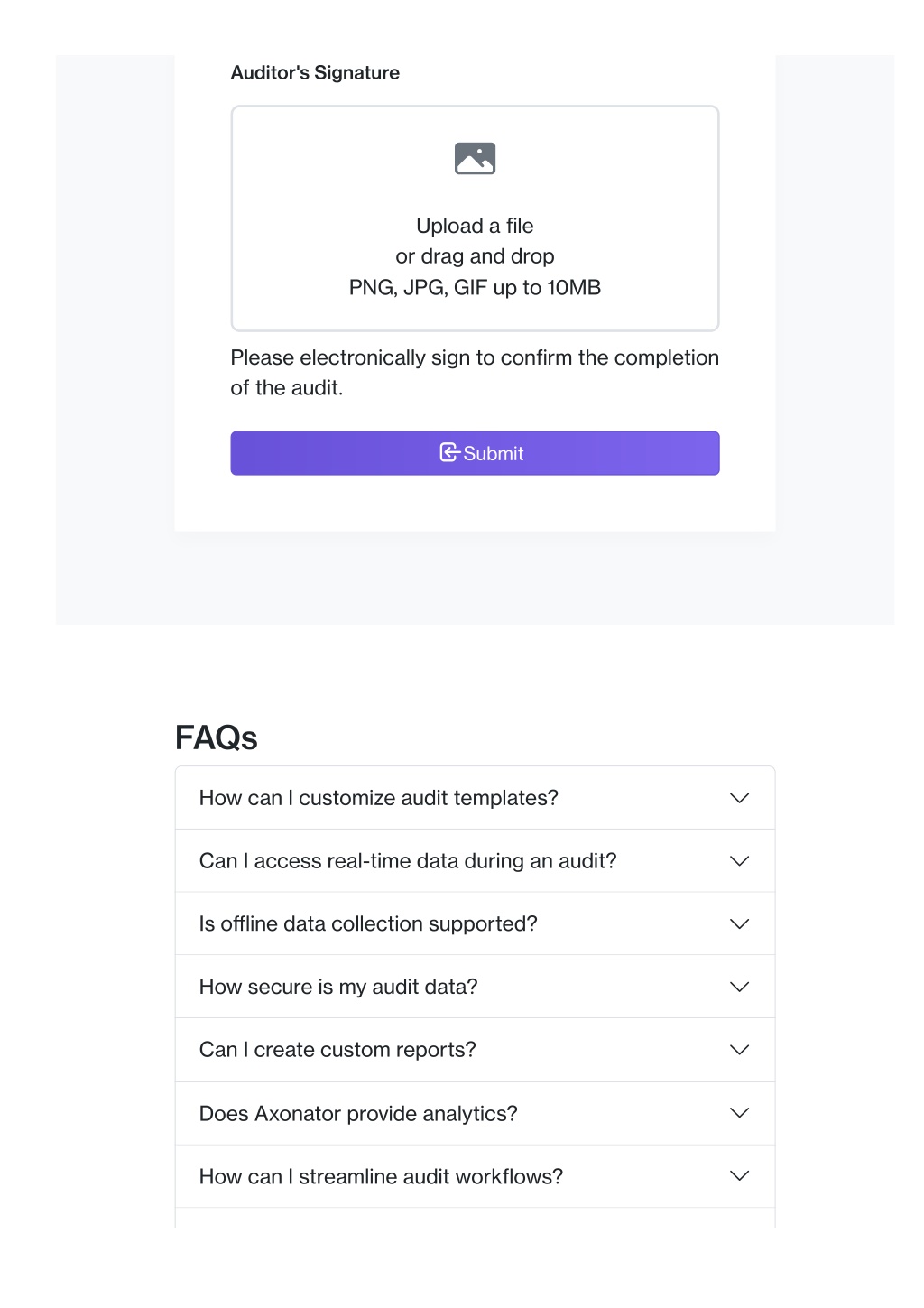Expand chevron for customize audit templates
Viewport: 924px width, 1308px height.
tap(739, 798)
